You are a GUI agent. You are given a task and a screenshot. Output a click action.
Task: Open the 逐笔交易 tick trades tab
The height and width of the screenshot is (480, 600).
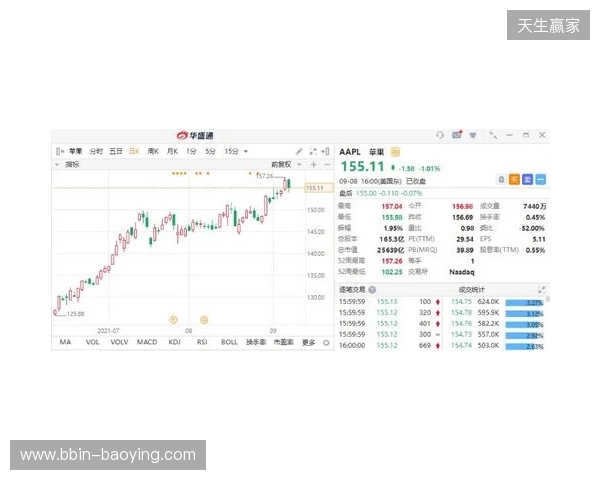click(352, 290)
